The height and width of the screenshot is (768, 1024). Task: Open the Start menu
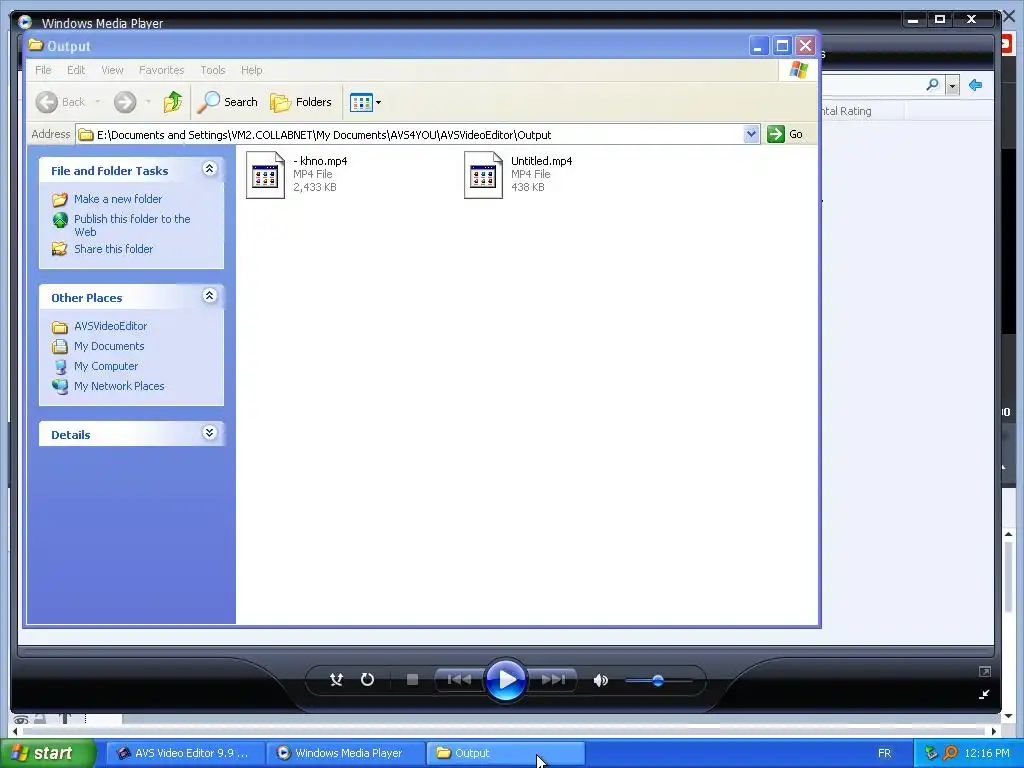[47, 753]
